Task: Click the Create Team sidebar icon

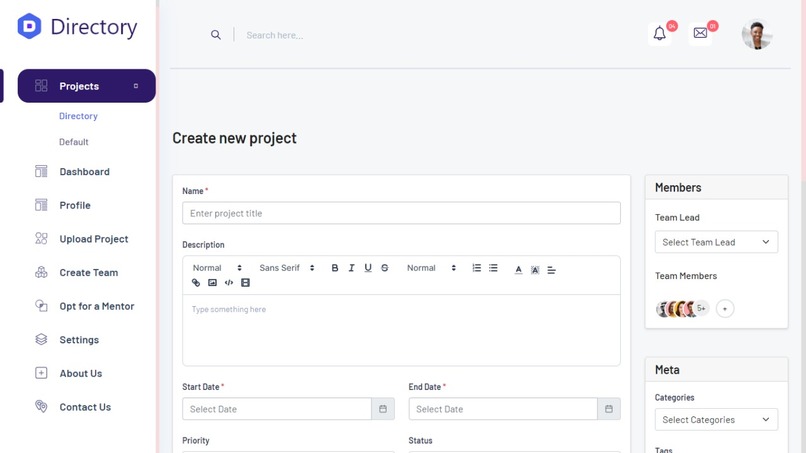Action: coord(41,272)
